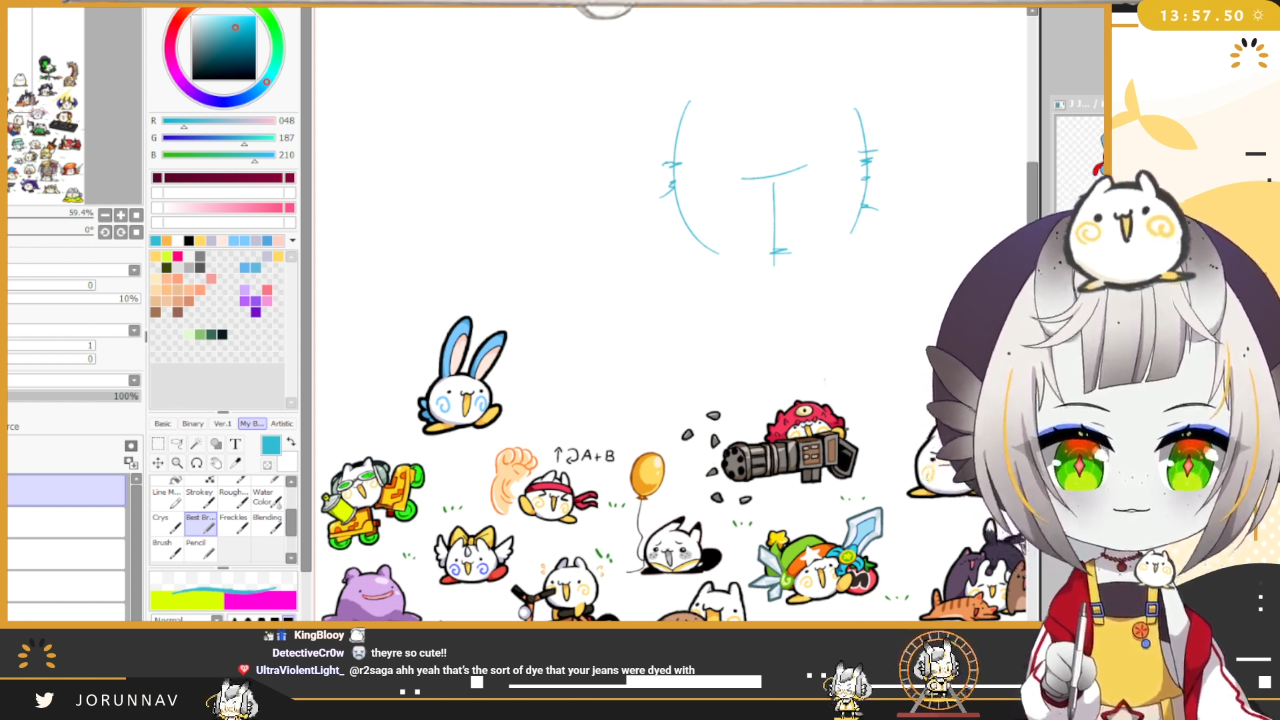The image size is (1280, 720).
Task: Select the rectangular selection tool
Action: pyautogui.click(x=158, y=444)
